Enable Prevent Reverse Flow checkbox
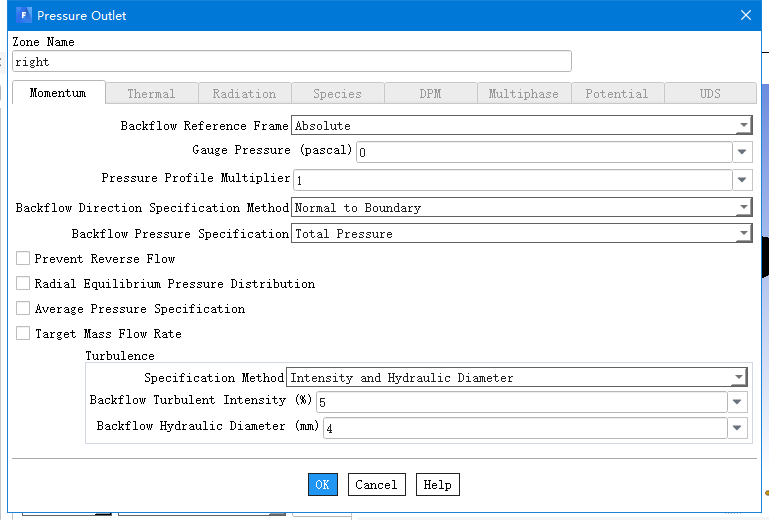 tap(23, 258)
